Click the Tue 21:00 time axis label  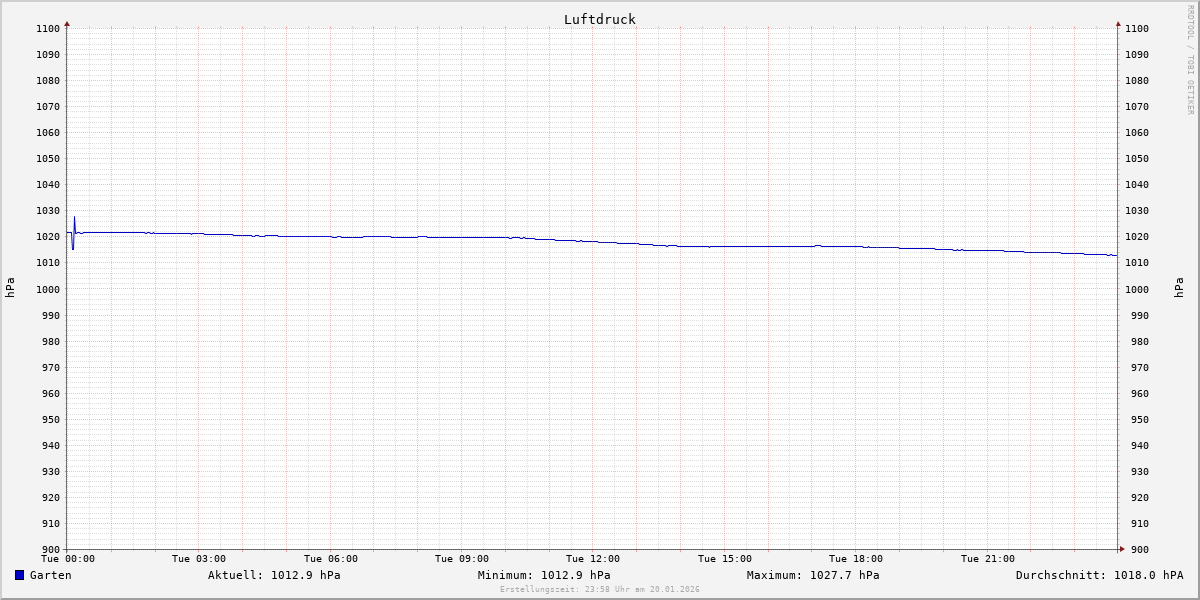987,559
